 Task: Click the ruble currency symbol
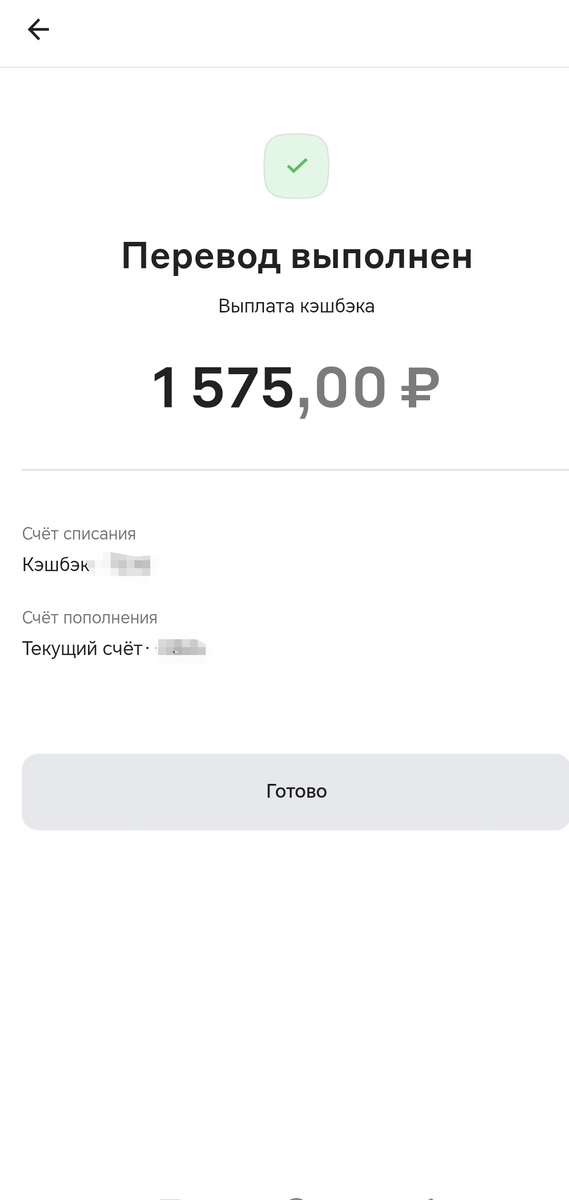point(420,387)
